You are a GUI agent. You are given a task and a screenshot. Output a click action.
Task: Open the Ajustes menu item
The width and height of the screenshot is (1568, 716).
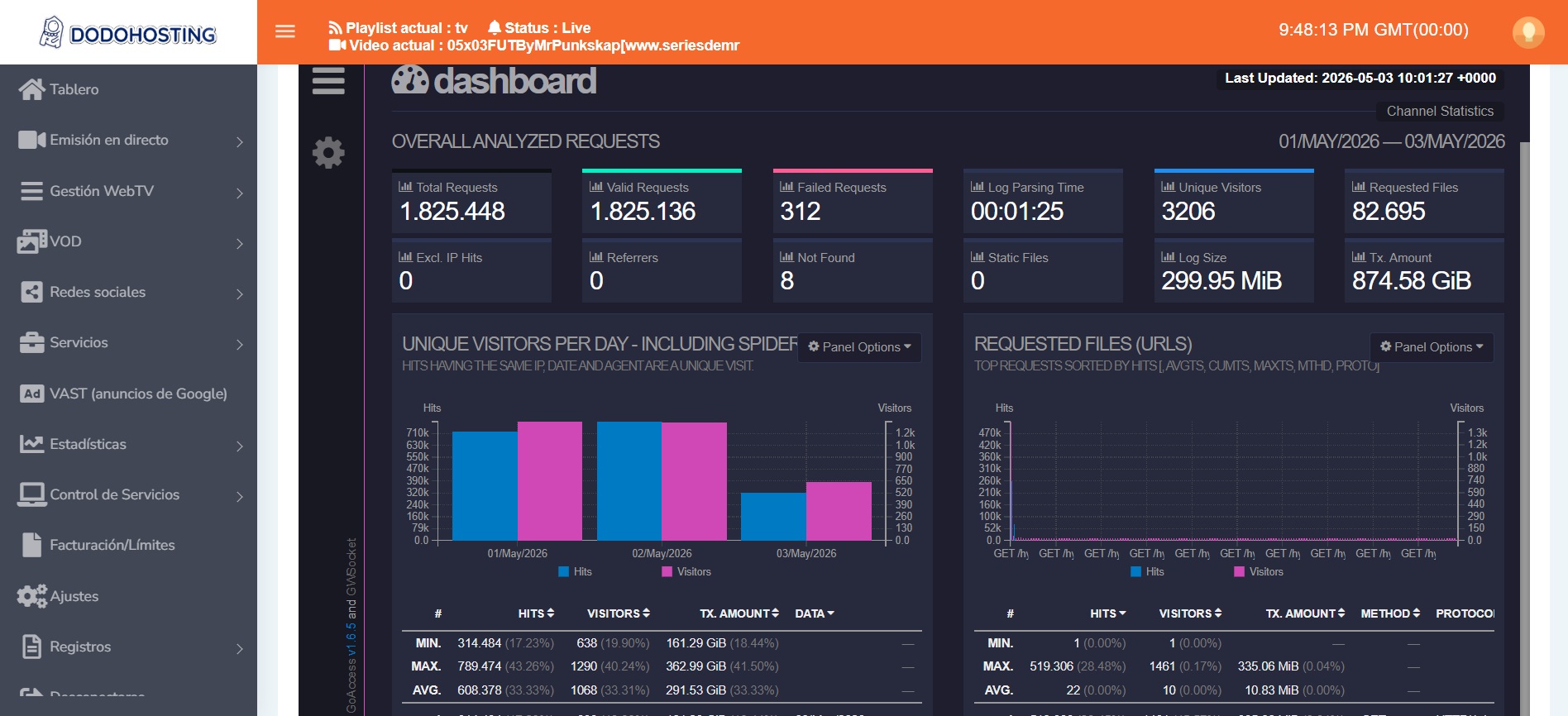(128, 596)
